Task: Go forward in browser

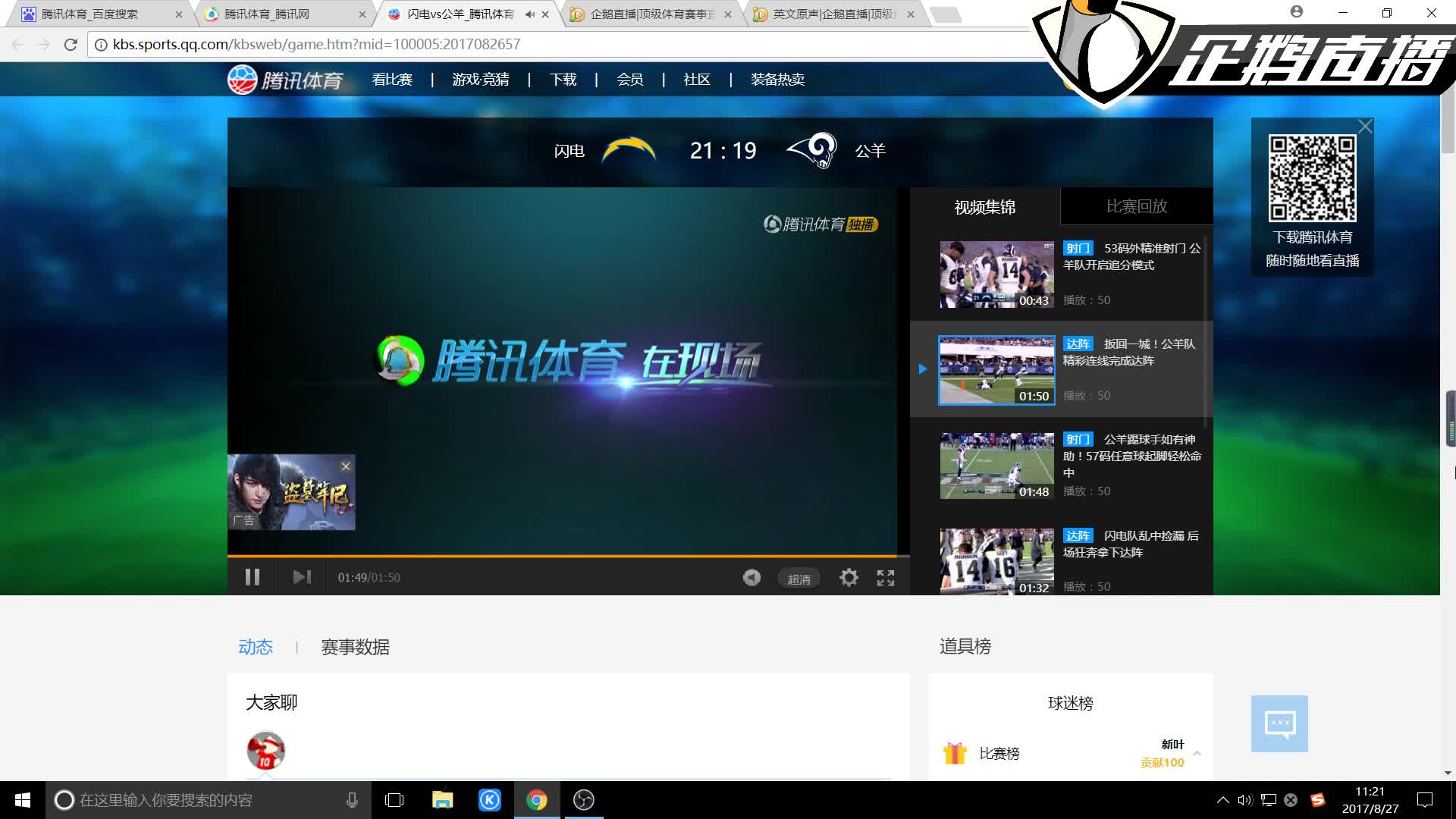Action: pos(44,45)
